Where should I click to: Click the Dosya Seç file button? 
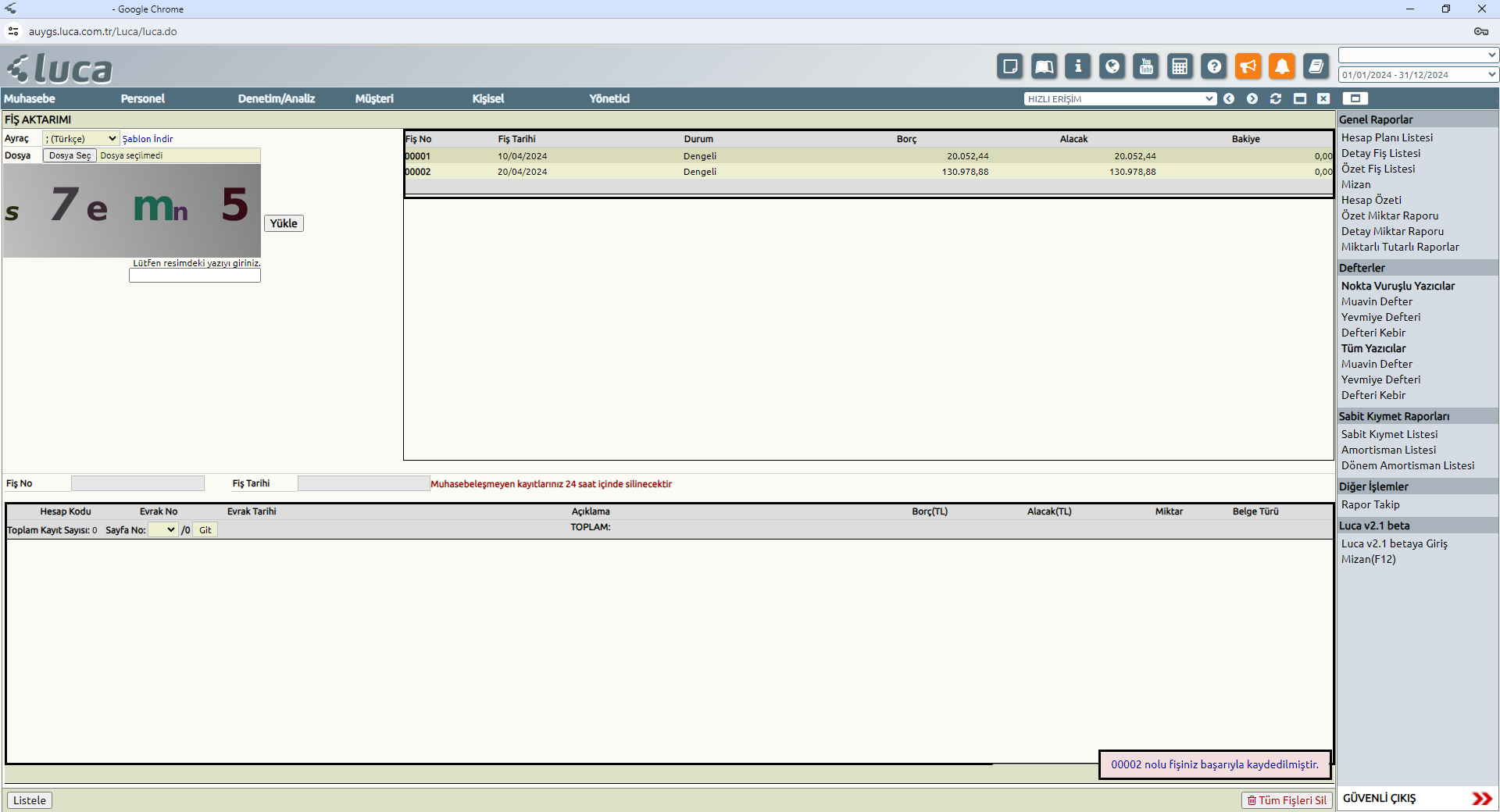click(x=70, y=155)
